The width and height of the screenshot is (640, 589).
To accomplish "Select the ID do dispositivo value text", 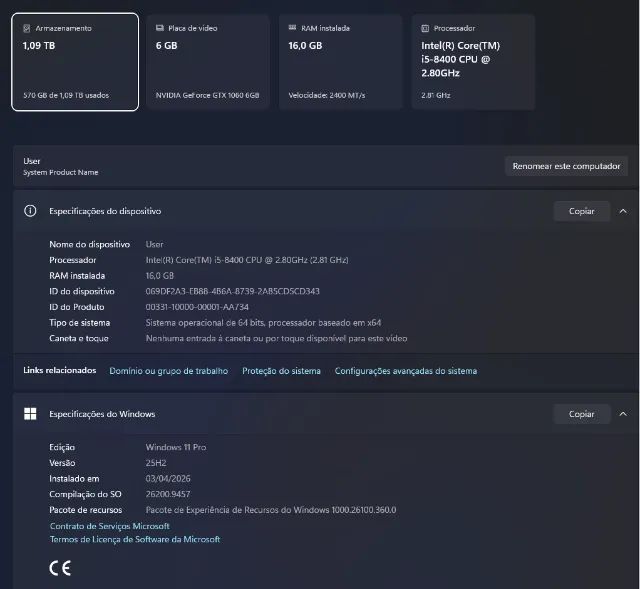I will [x=233, y=291].
